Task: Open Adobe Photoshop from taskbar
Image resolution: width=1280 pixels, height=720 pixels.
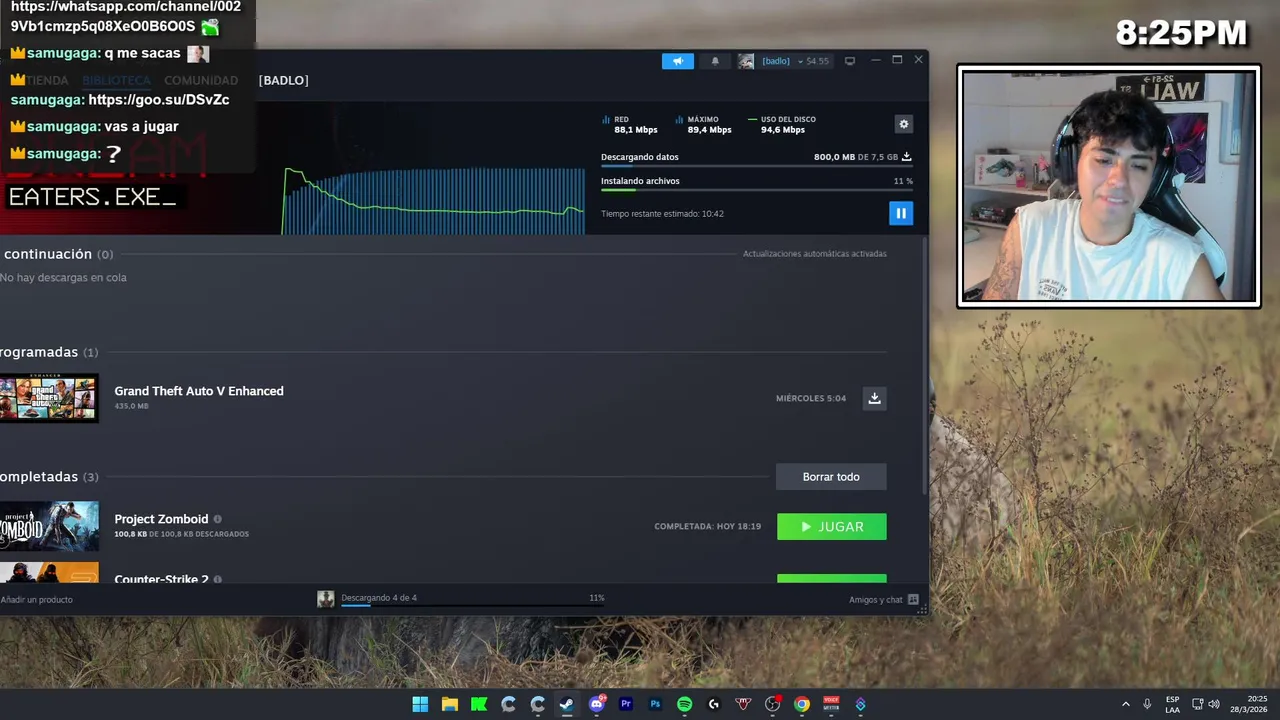Action: coord(655,704)
